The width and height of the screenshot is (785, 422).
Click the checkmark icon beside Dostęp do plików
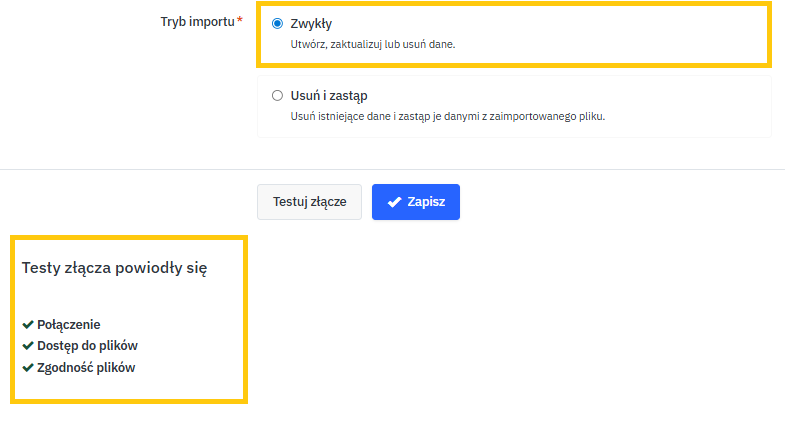tap(28, 346)
